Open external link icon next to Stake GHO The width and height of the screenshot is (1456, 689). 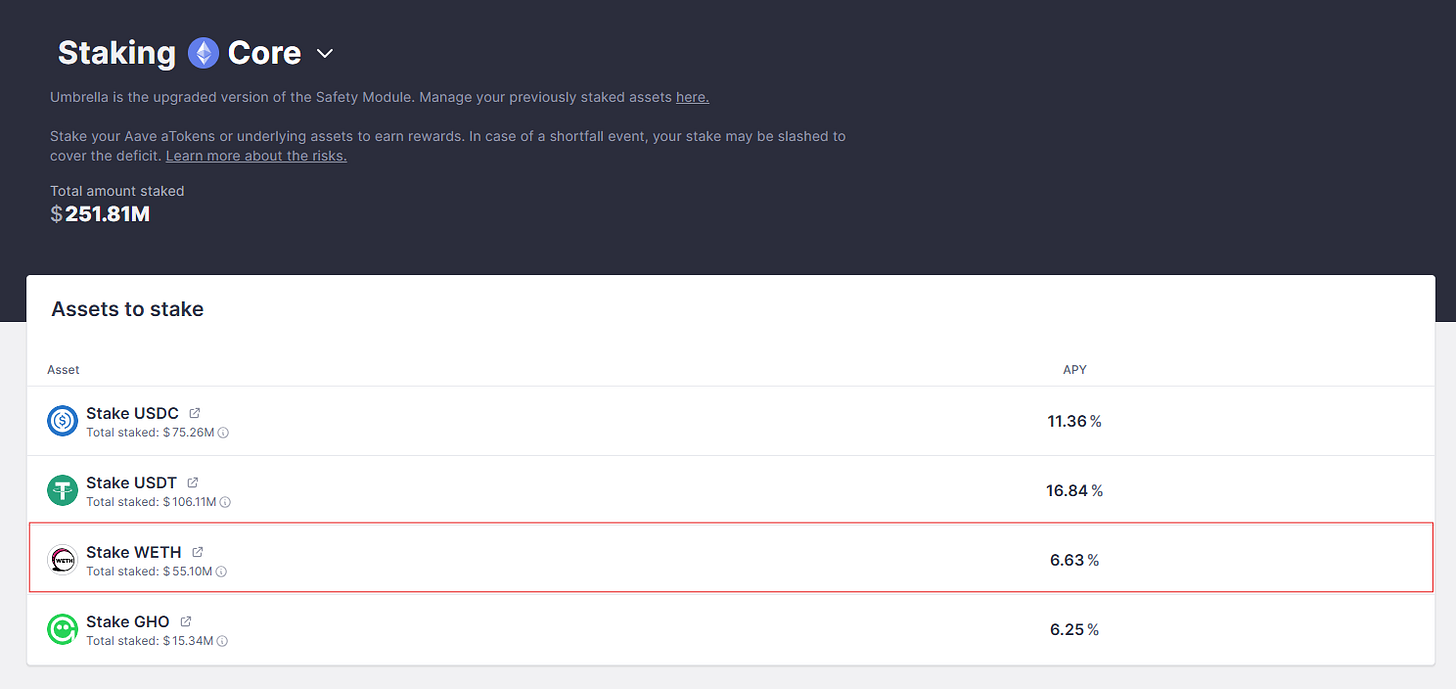point(186,621)
